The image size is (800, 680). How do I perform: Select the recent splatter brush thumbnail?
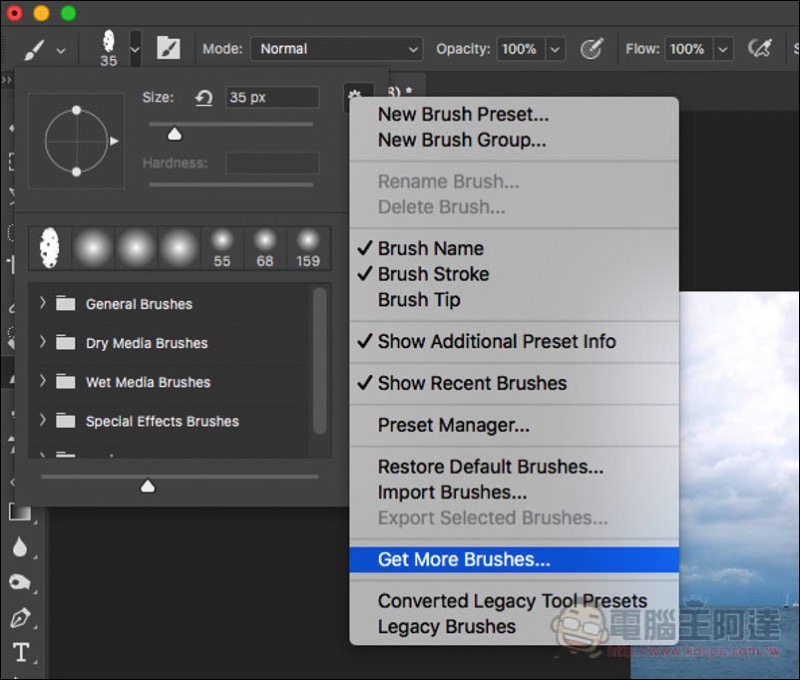[49, 248]
